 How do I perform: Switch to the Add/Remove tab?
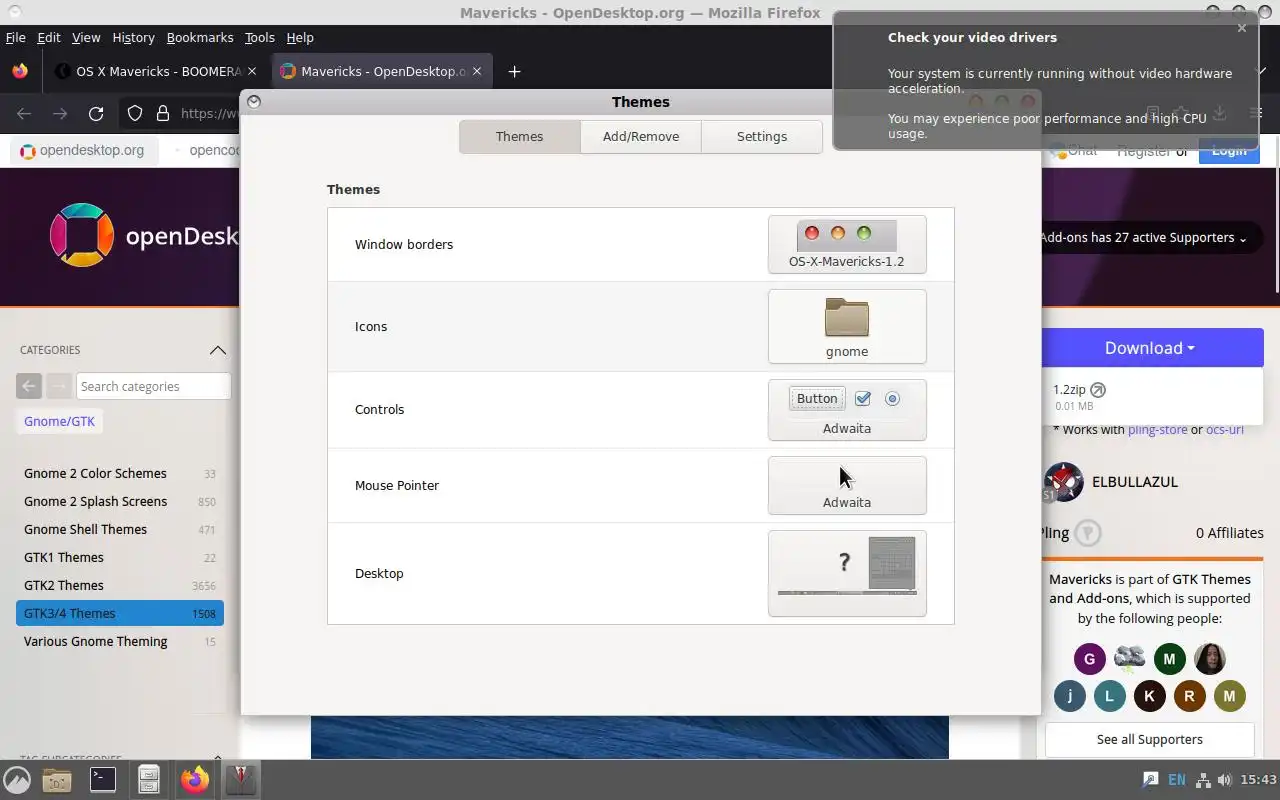(641, 136)
